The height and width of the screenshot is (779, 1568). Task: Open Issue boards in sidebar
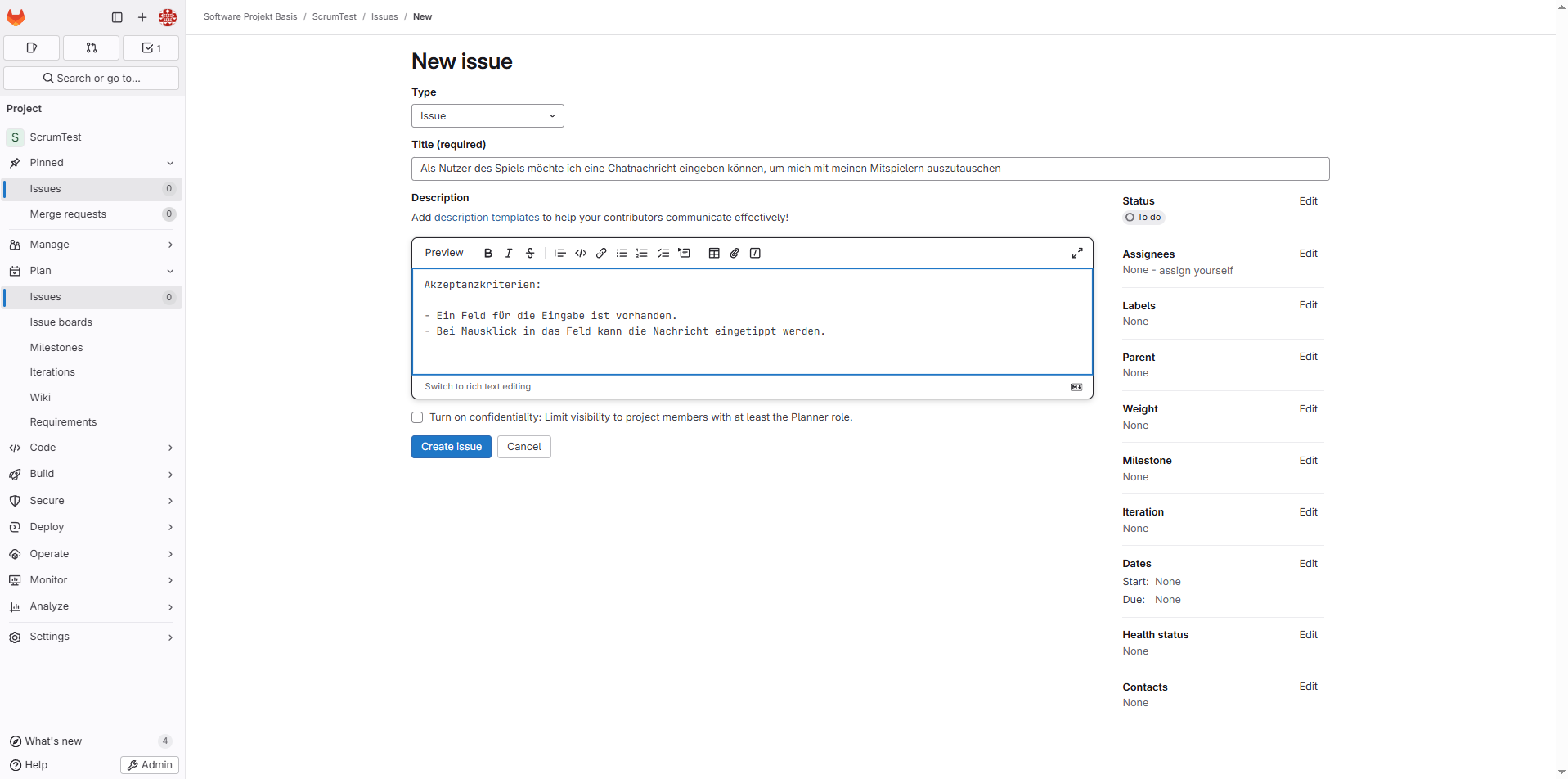61,322
